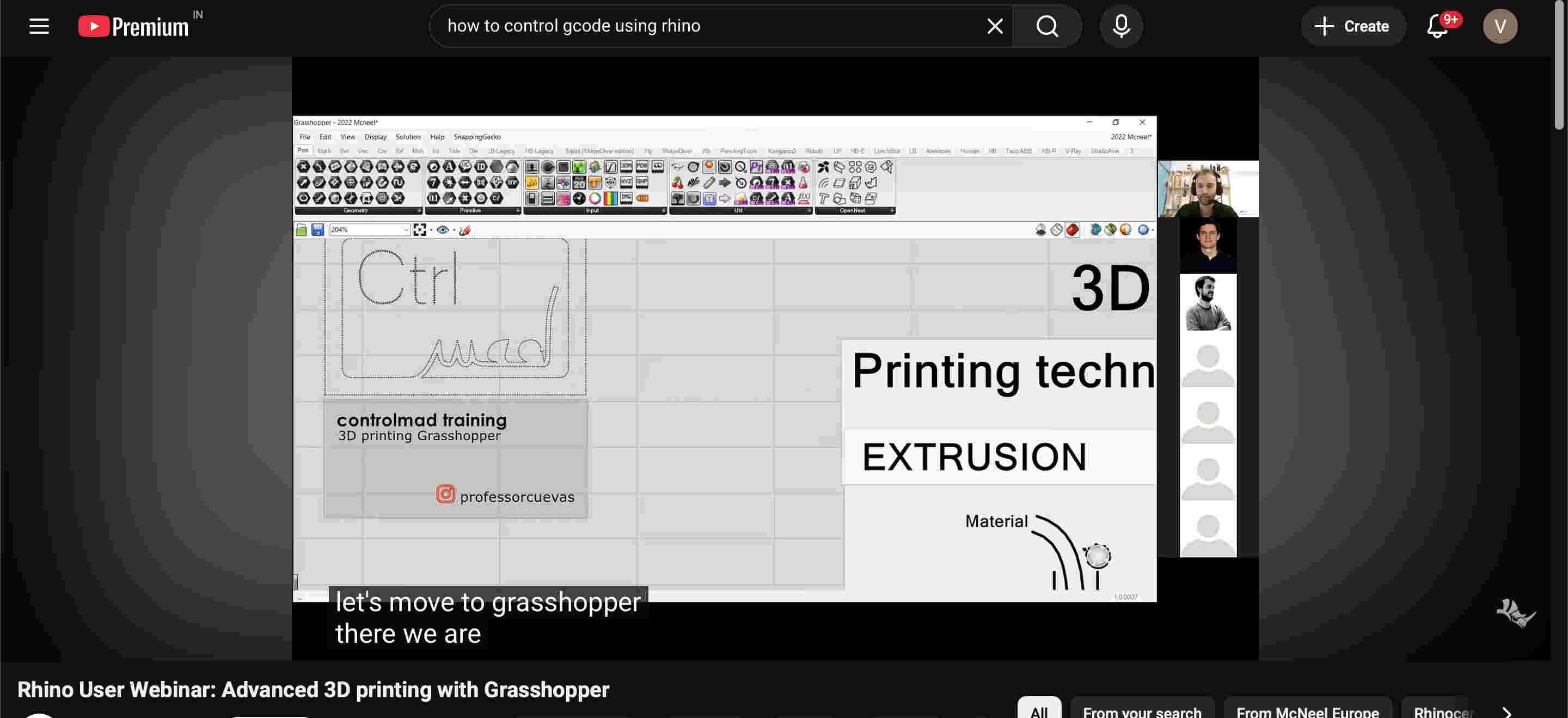Toggle wireframe preview mode icon
This screenshot has height=718, width=1568.
(x=1057, y=229)
